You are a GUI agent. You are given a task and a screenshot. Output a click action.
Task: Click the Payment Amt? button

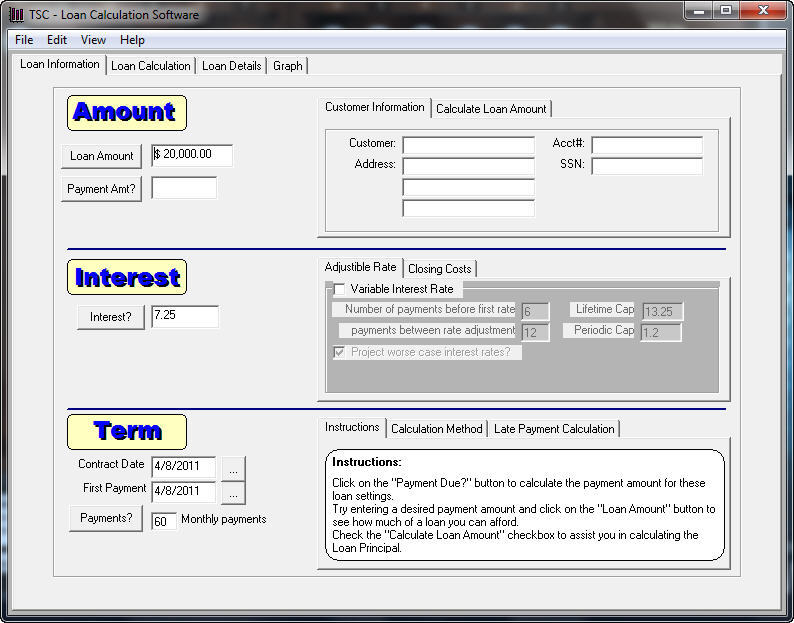point(101,189)
